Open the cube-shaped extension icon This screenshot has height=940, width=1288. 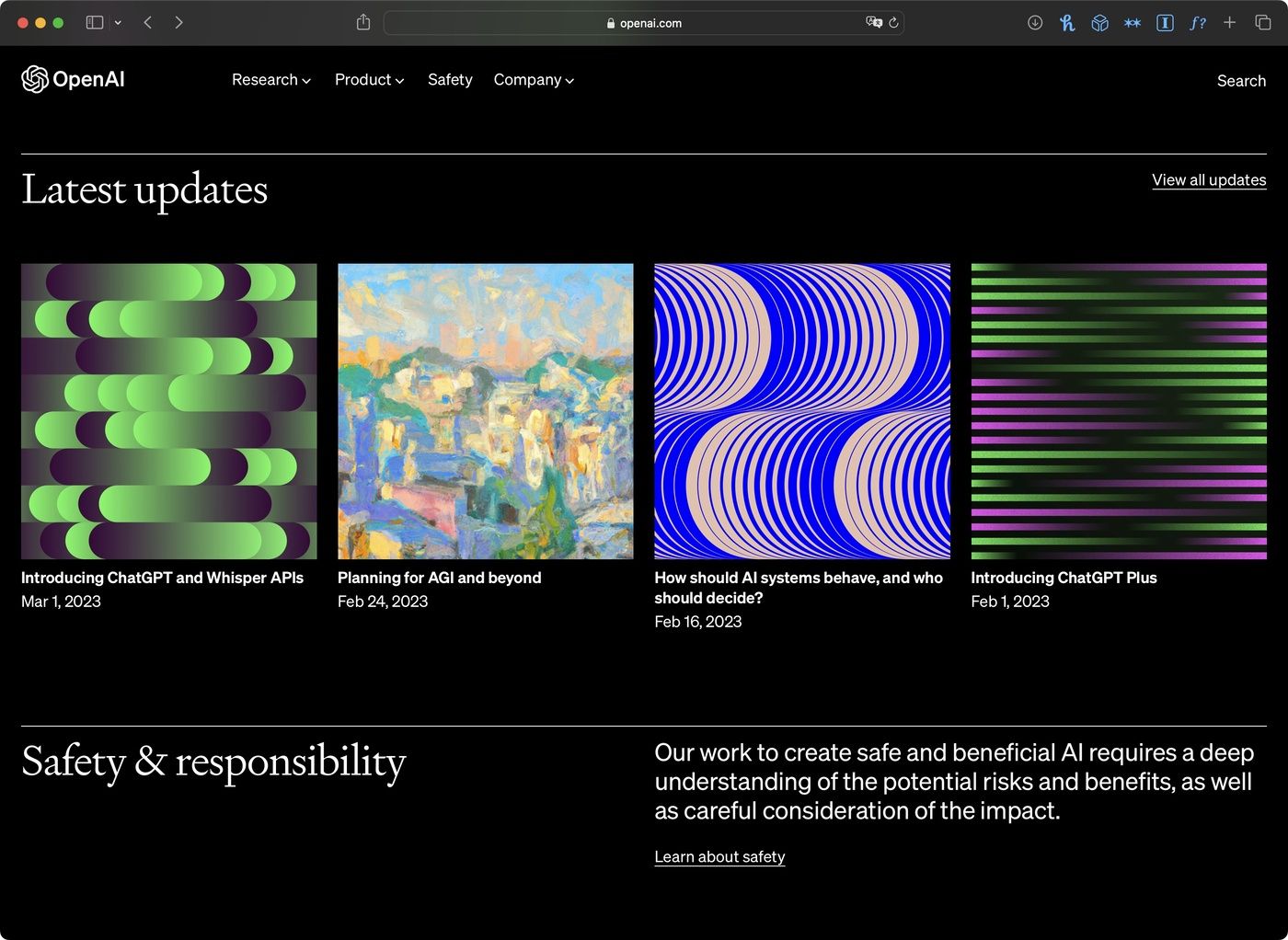(x=1099, y=23)
